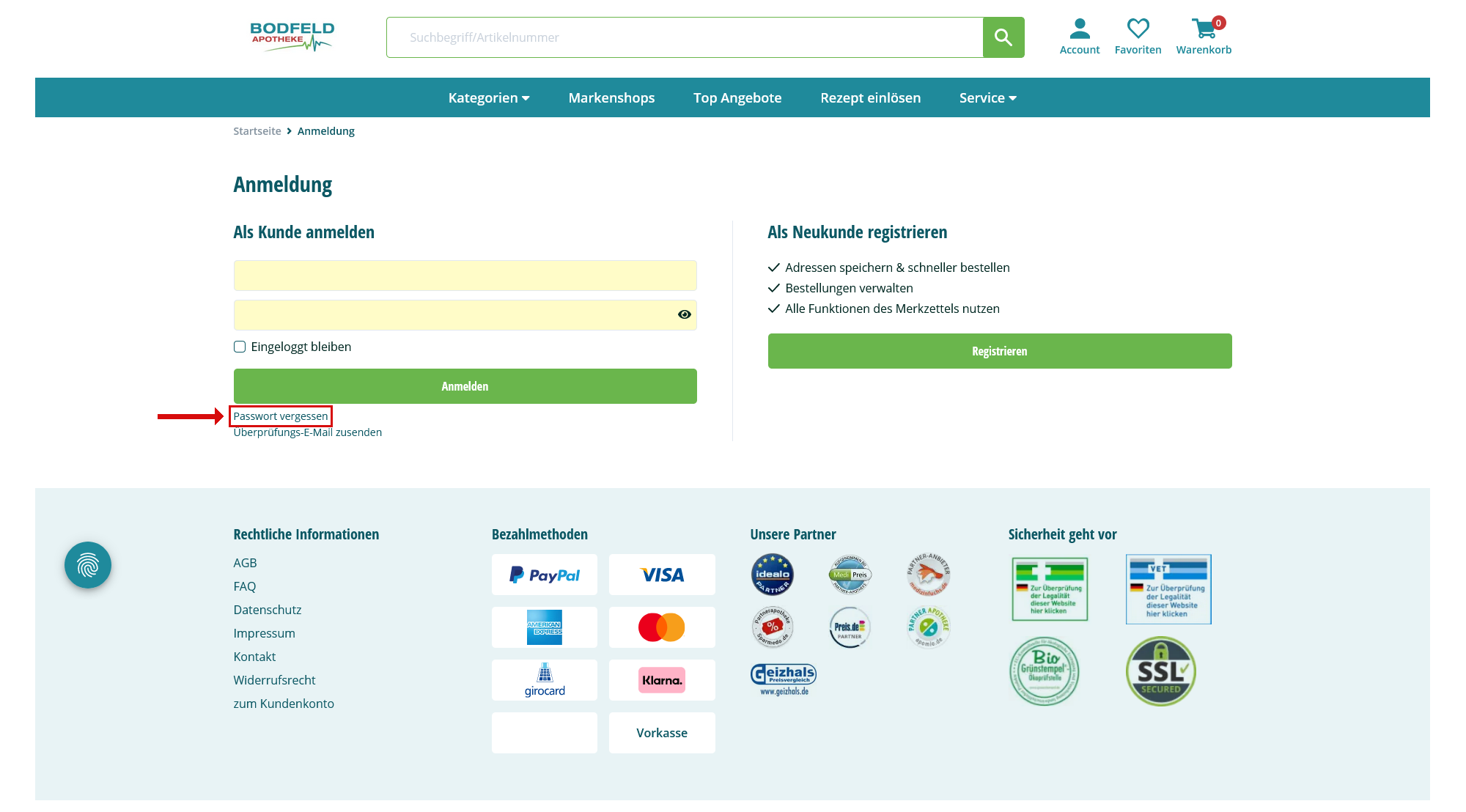Screen dimensions: 1466x812
Task: Click the Registrieren button
Action: tap(999, 351)
